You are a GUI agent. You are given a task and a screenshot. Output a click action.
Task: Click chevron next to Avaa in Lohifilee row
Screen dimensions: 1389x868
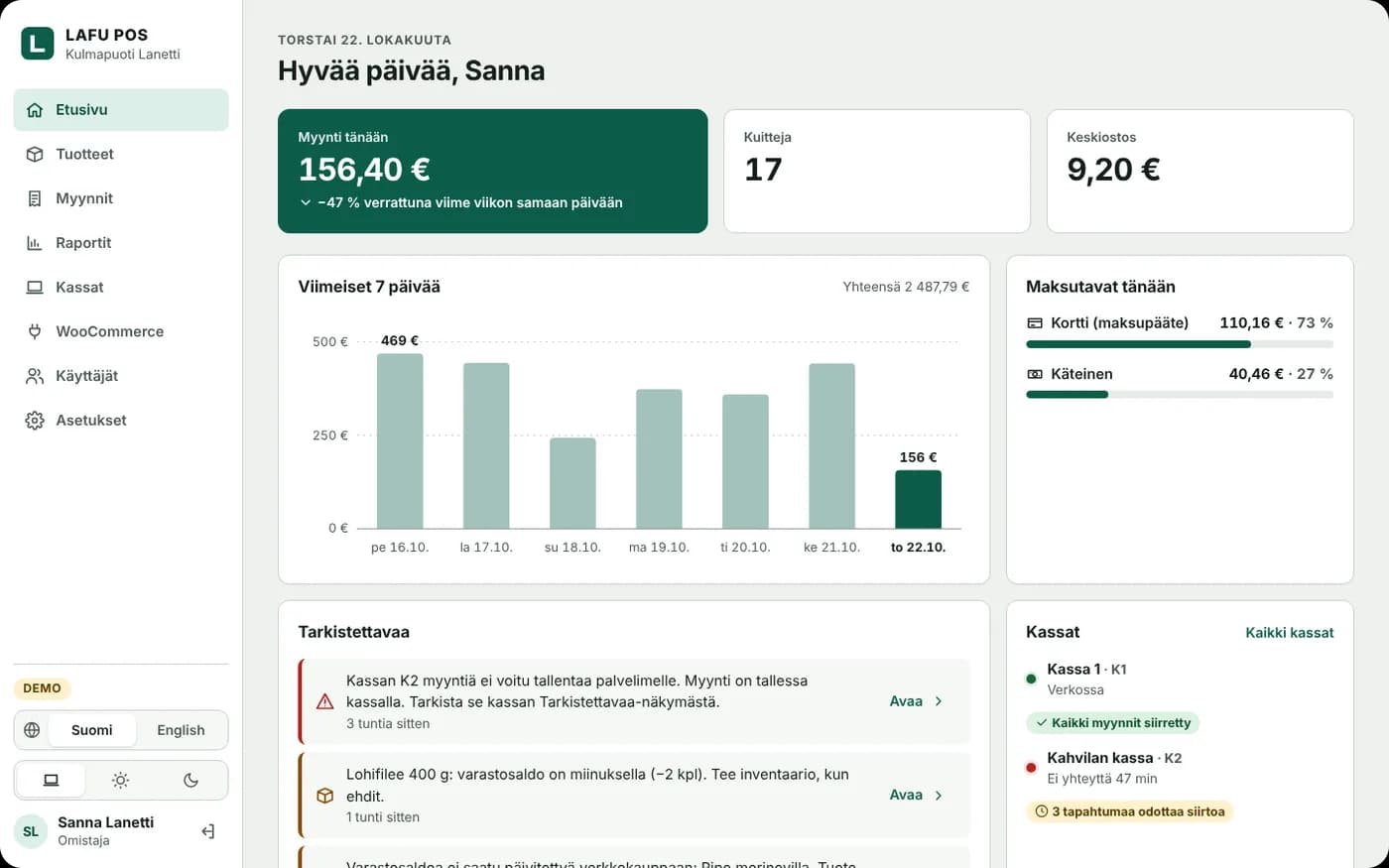click(x=939, y=795)
